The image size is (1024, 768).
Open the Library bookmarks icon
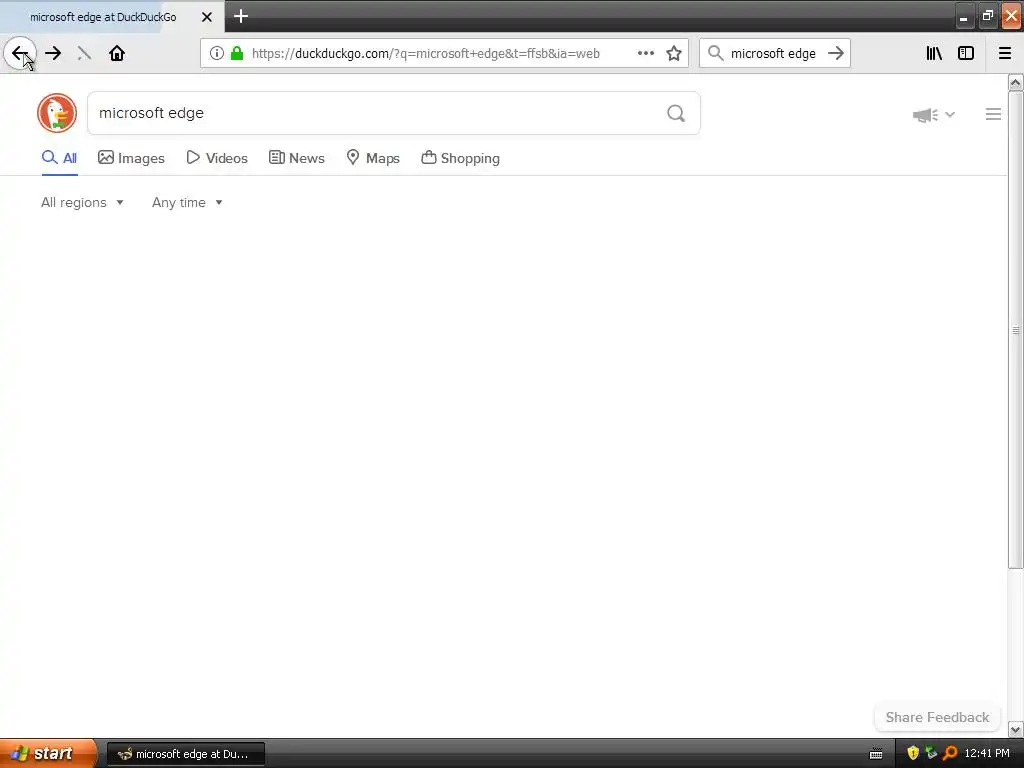[934, 54]
